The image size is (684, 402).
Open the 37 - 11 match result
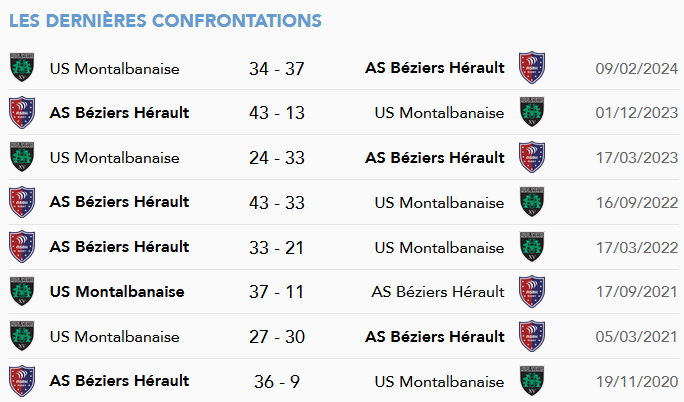coord(276,292)
